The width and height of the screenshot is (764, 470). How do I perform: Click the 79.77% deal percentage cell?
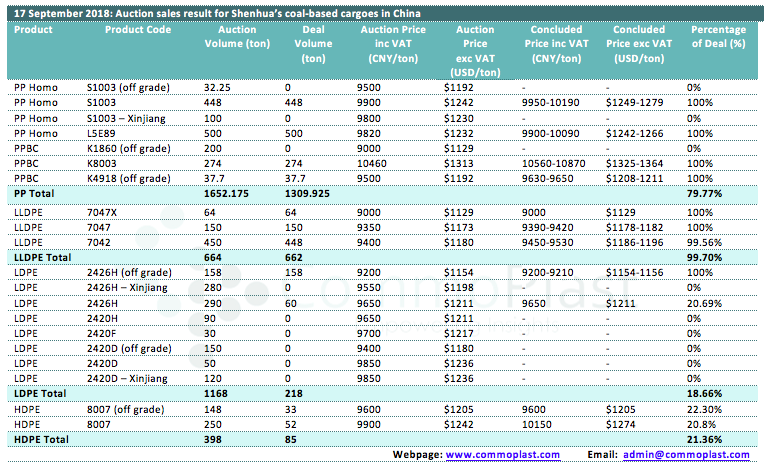pos(707,191)
